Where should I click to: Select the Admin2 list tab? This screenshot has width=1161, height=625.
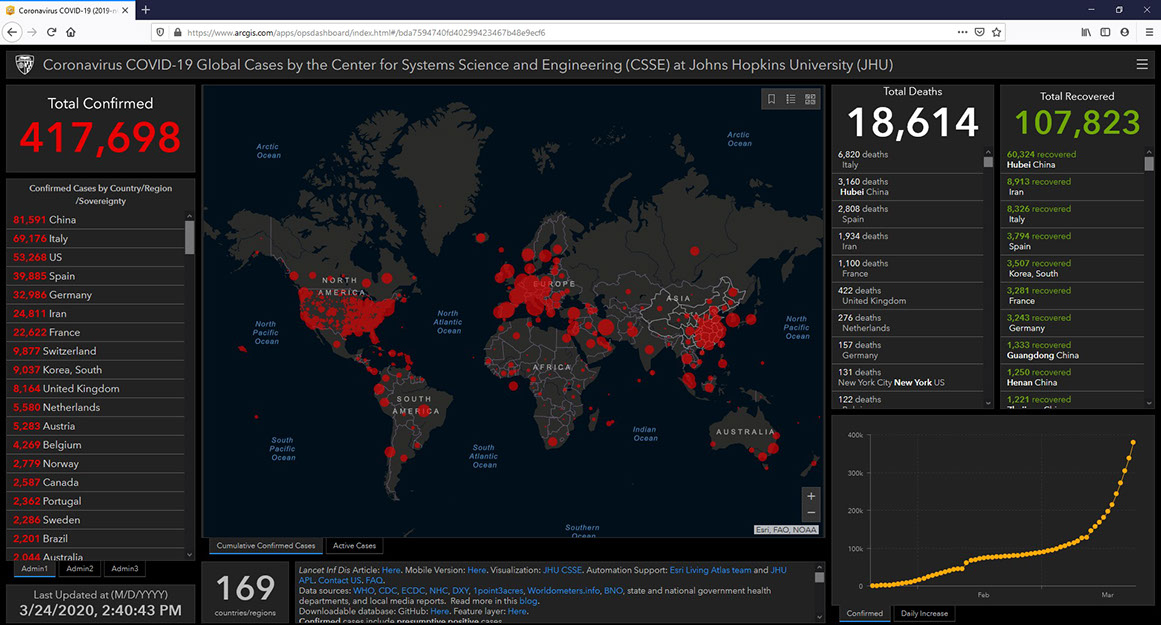point(80,569)
